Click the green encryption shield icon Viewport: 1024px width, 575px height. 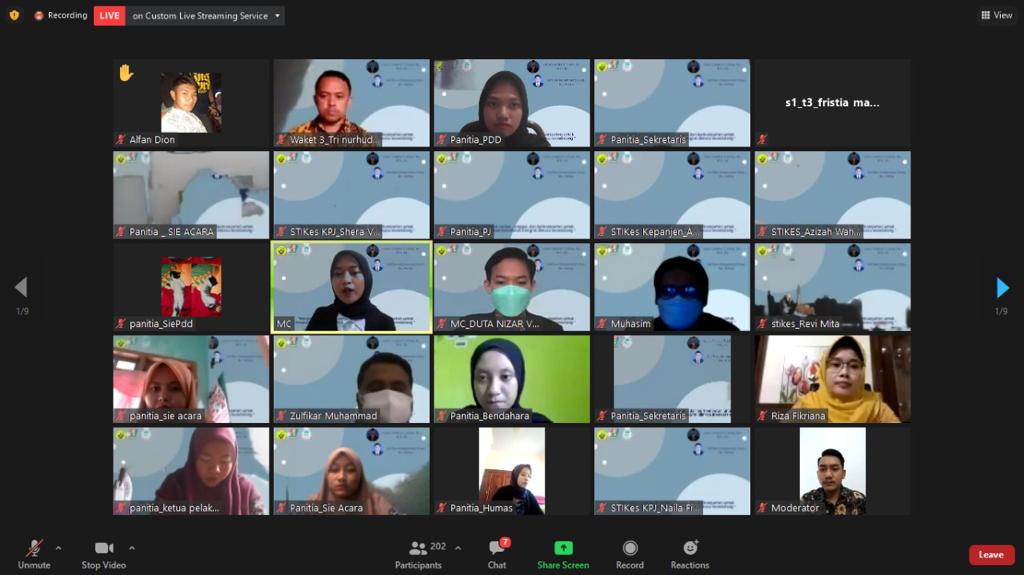click(14, 15)
